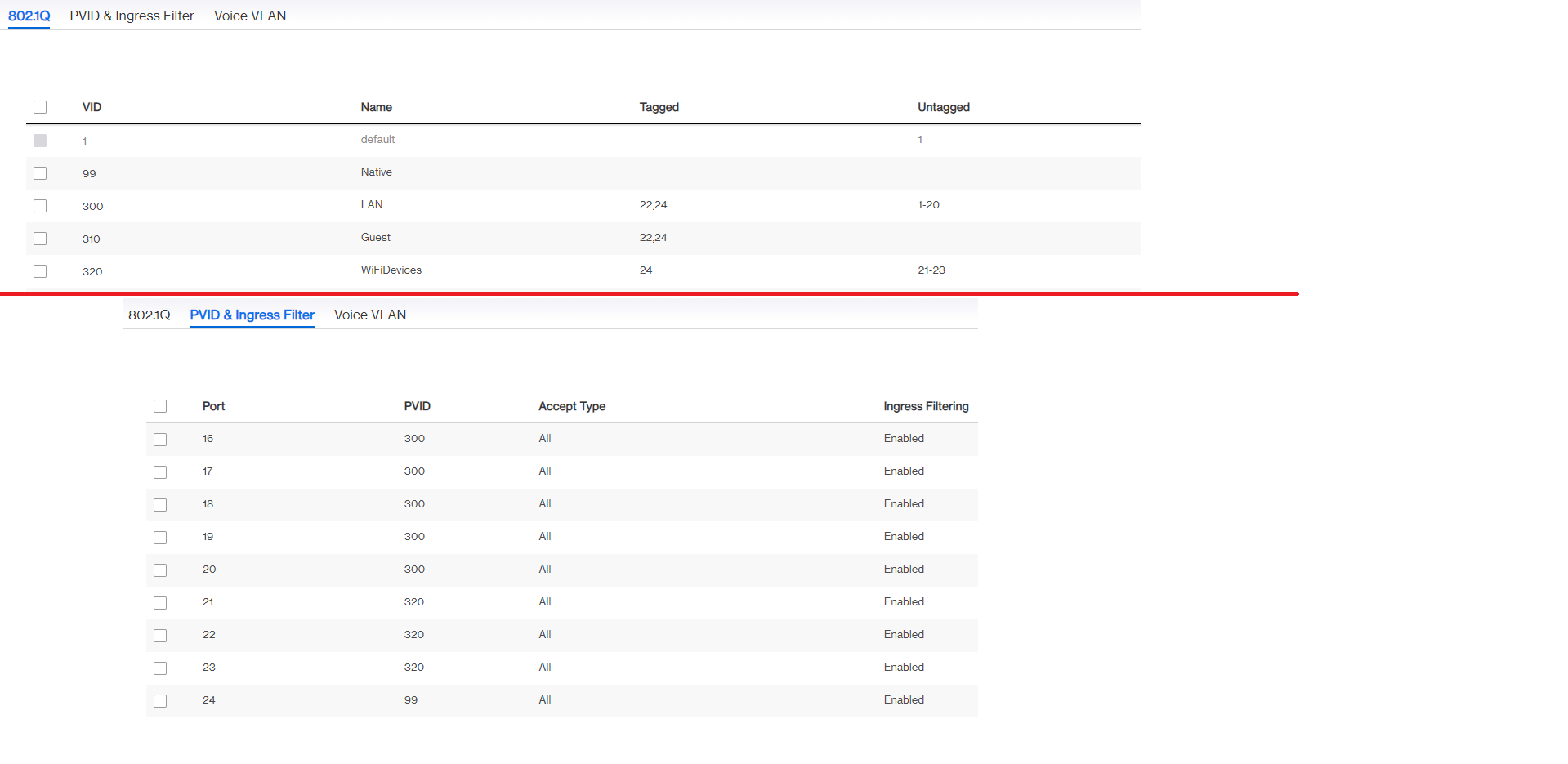
Task: Toggle select-all checkbox in Port table header
Action: (160, 406)
